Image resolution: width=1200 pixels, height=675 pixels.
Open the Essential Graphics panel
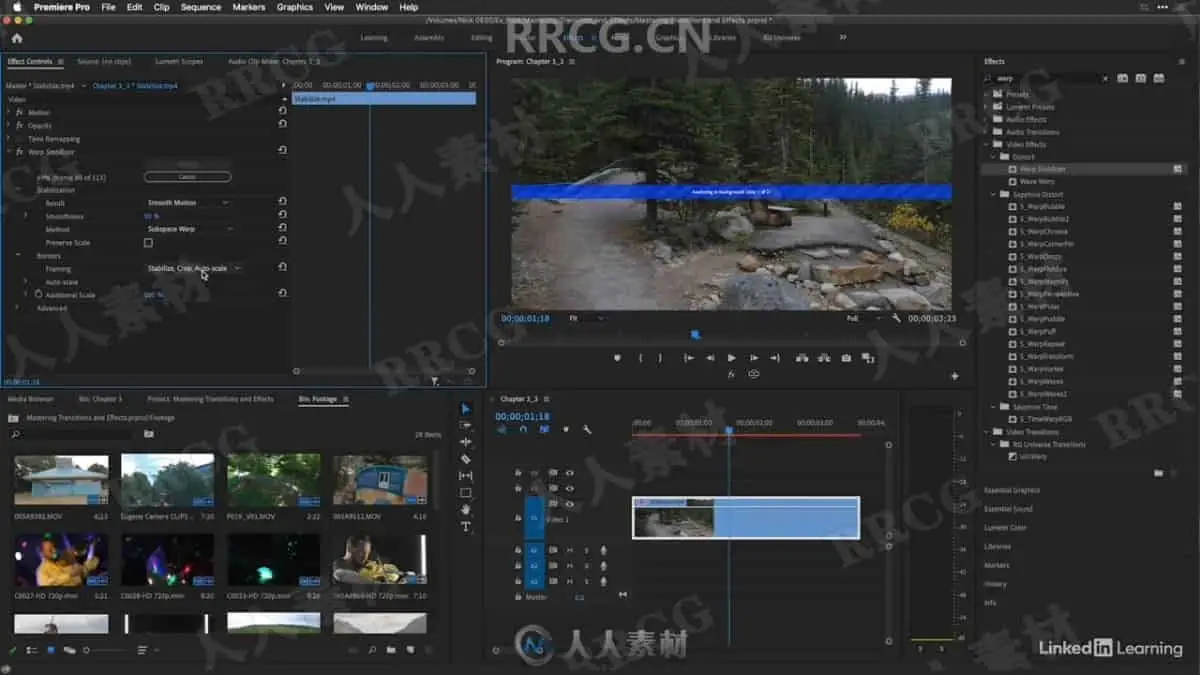click(x=1012, y=490)
